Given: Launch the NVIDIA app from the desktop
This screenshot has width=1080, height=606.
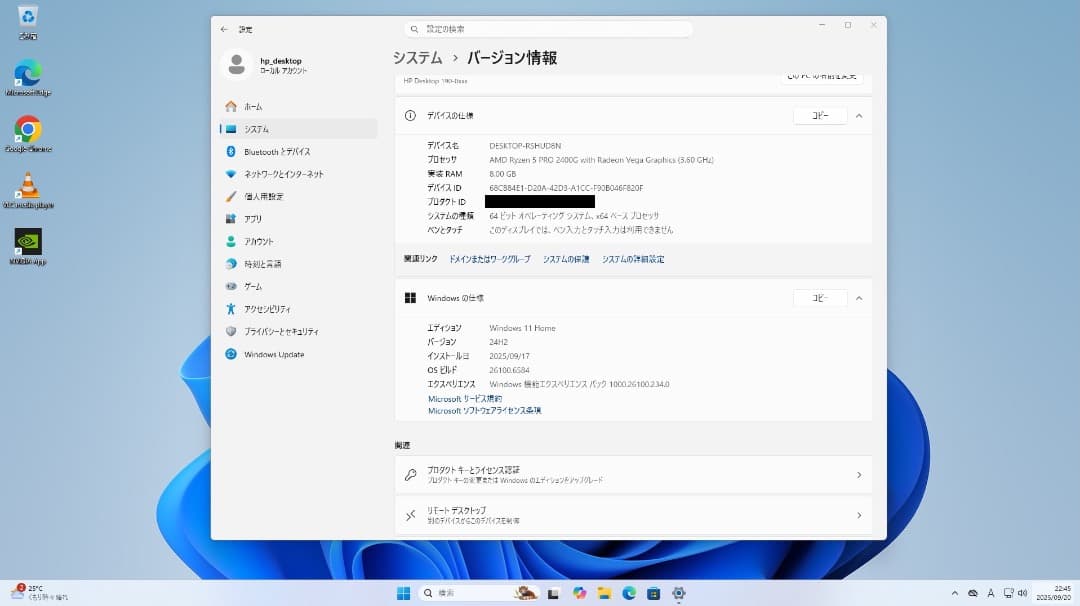Looking at the screenshot, I should coord(27,243).
